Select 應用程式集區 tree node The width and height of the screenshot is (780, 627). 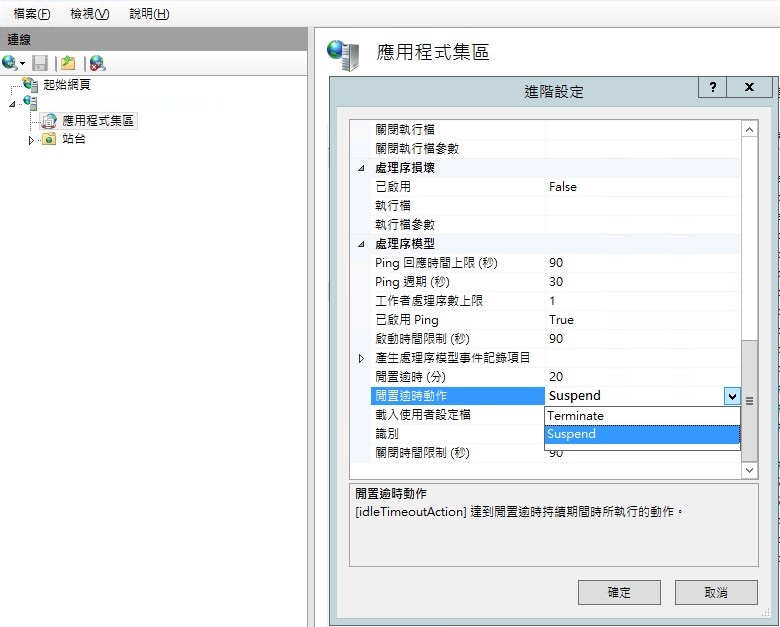tap(98, 121)
